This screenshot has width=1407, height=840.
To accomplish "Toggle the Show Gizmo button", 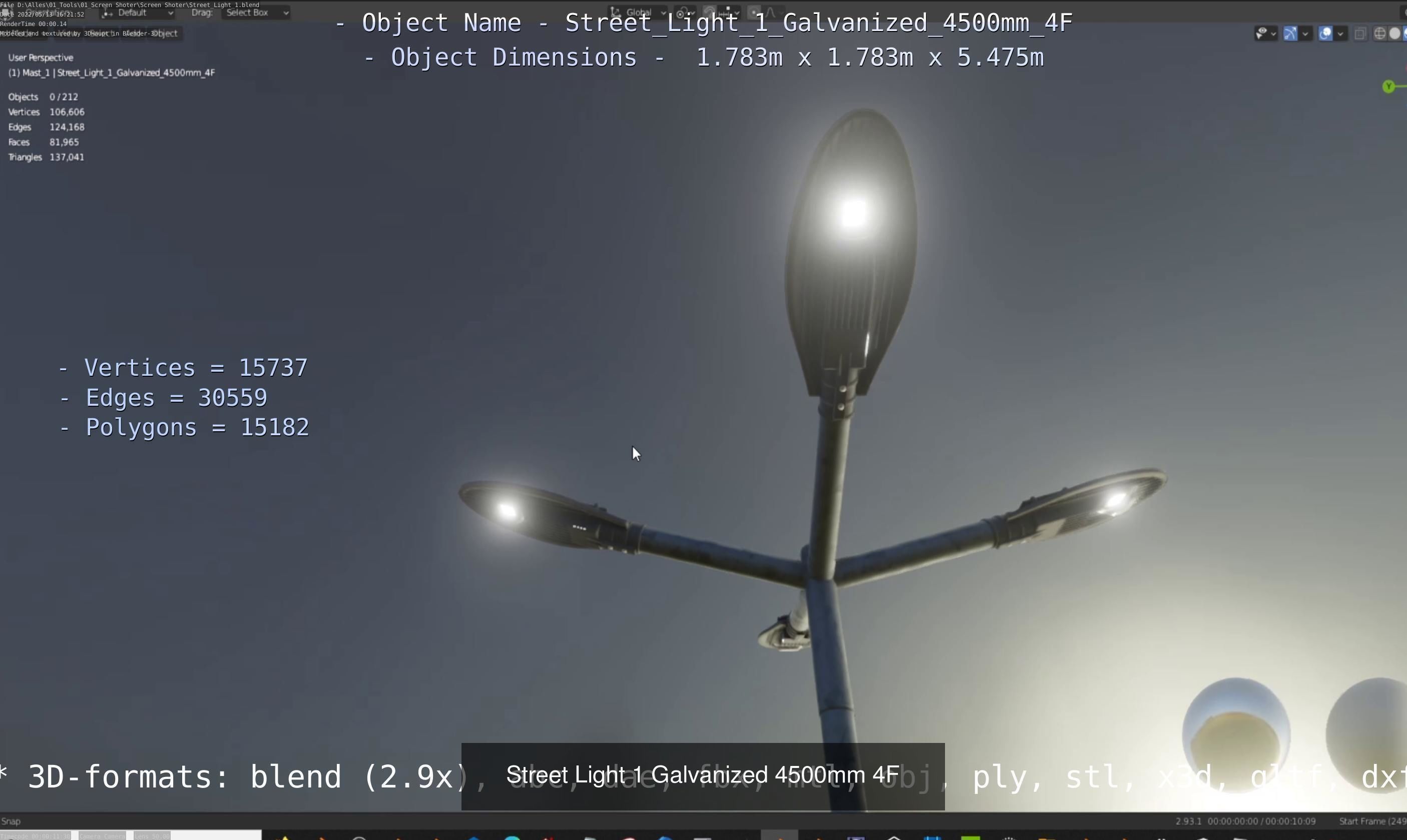I will [x=1290, y=34].
